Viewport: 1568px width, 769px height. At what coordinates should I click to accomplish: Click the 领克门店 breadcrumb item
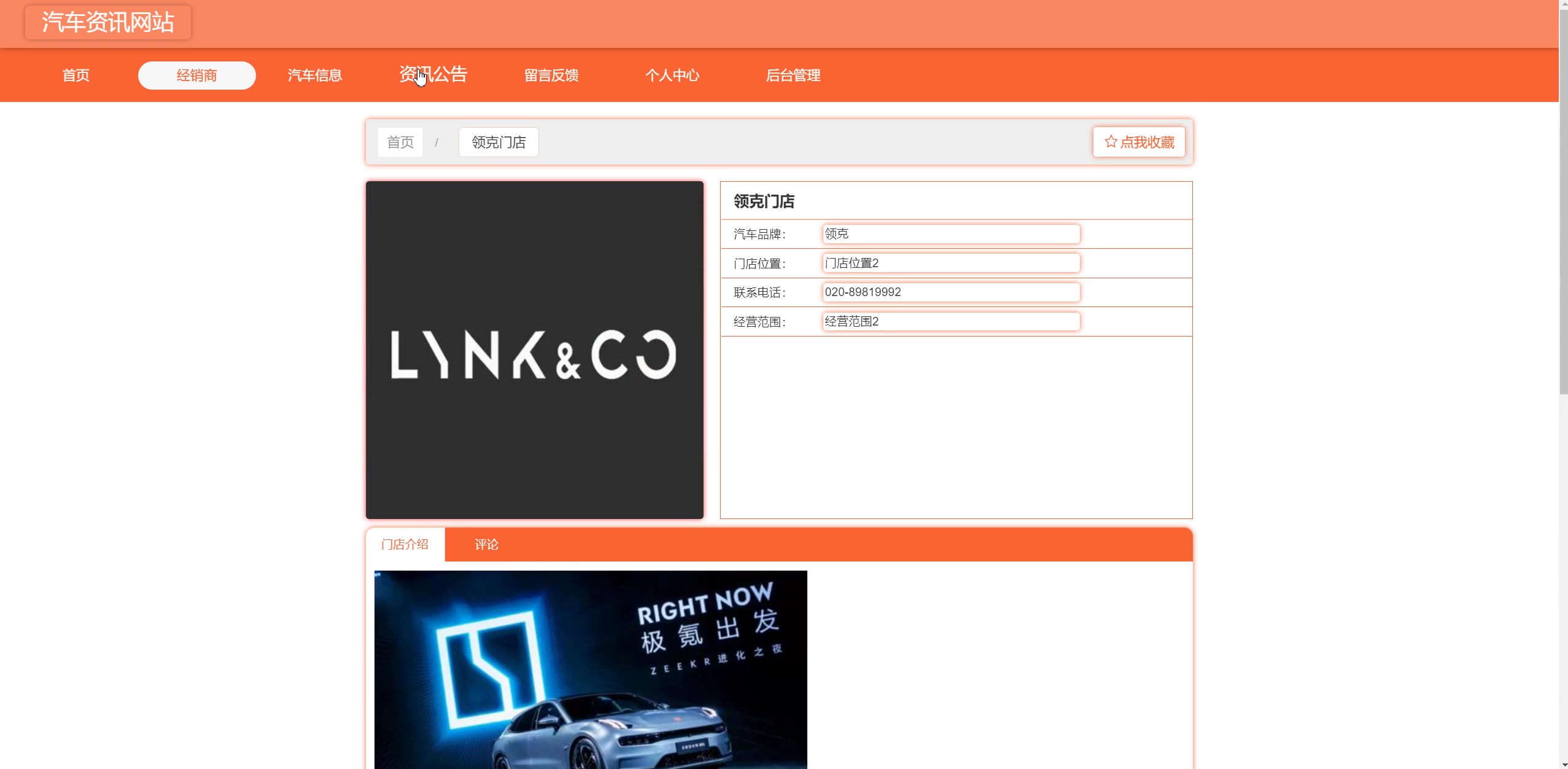(499, 142)
